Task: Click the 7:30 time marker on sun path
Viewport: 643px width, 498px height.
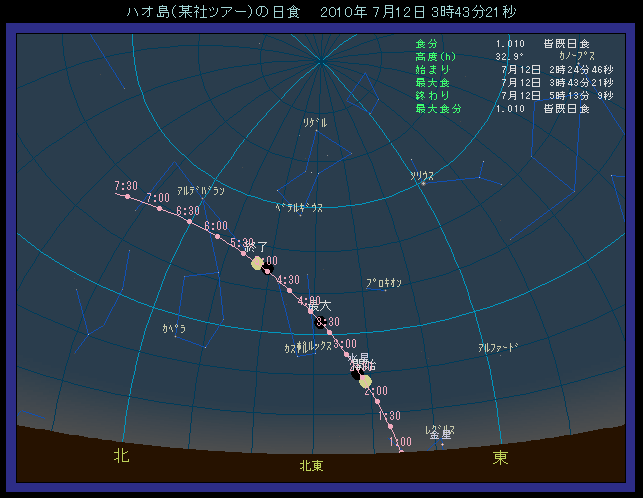Action: pos(126,186)
